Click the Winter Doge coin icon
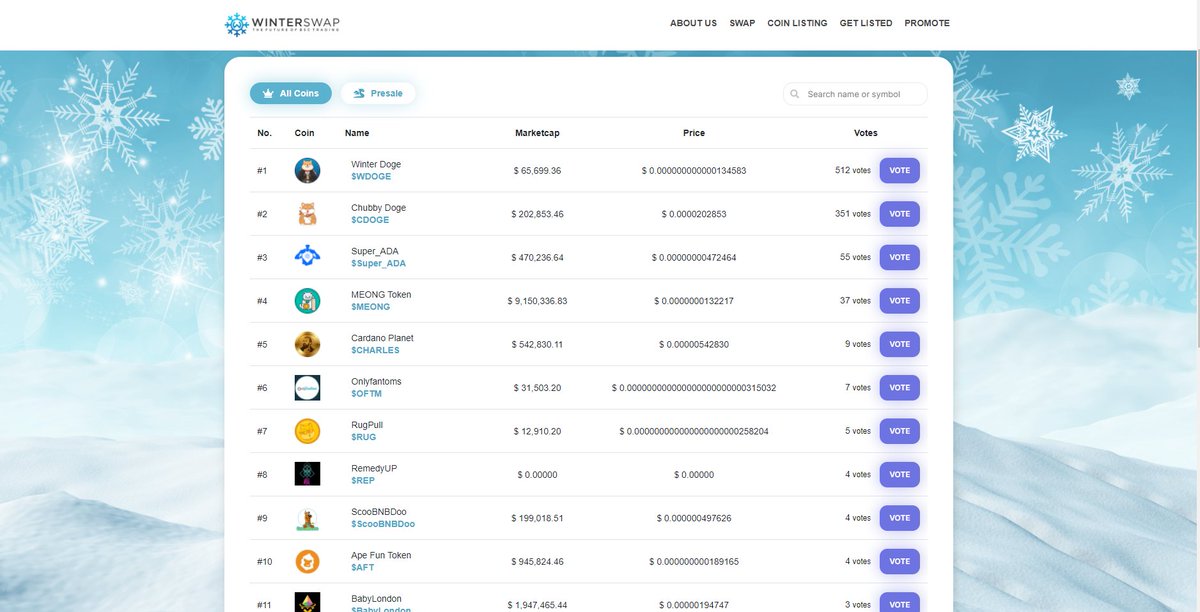This screenshot has width=1200, height=612. 306,170
